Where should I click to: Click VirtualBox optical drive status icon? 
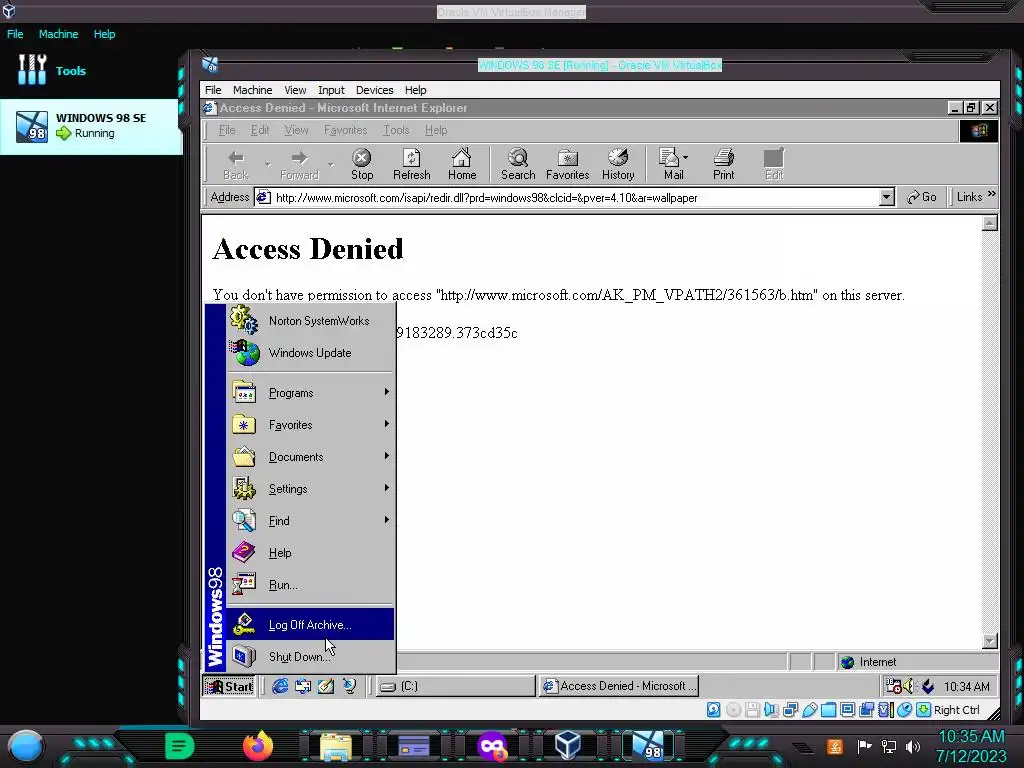point(733,710)
